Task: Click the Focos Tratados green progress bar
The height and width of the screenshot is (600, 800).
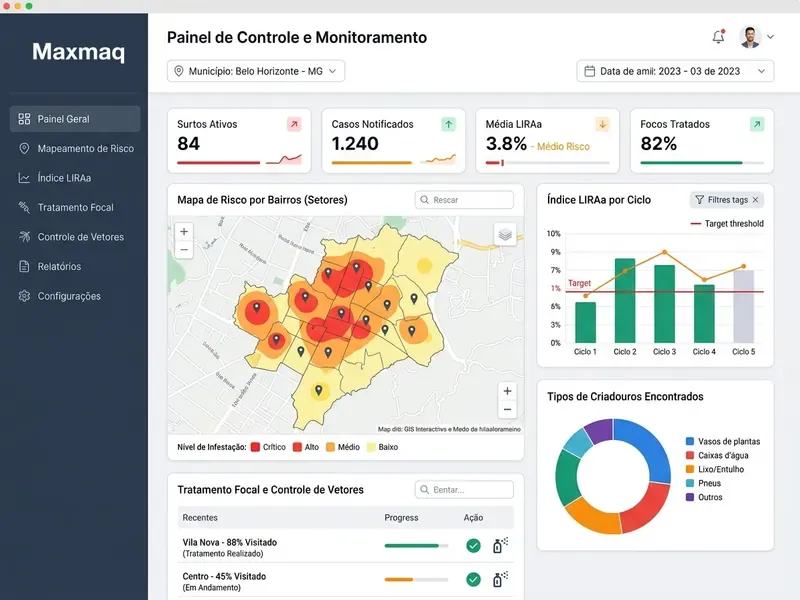Action: tap(691, 163)
